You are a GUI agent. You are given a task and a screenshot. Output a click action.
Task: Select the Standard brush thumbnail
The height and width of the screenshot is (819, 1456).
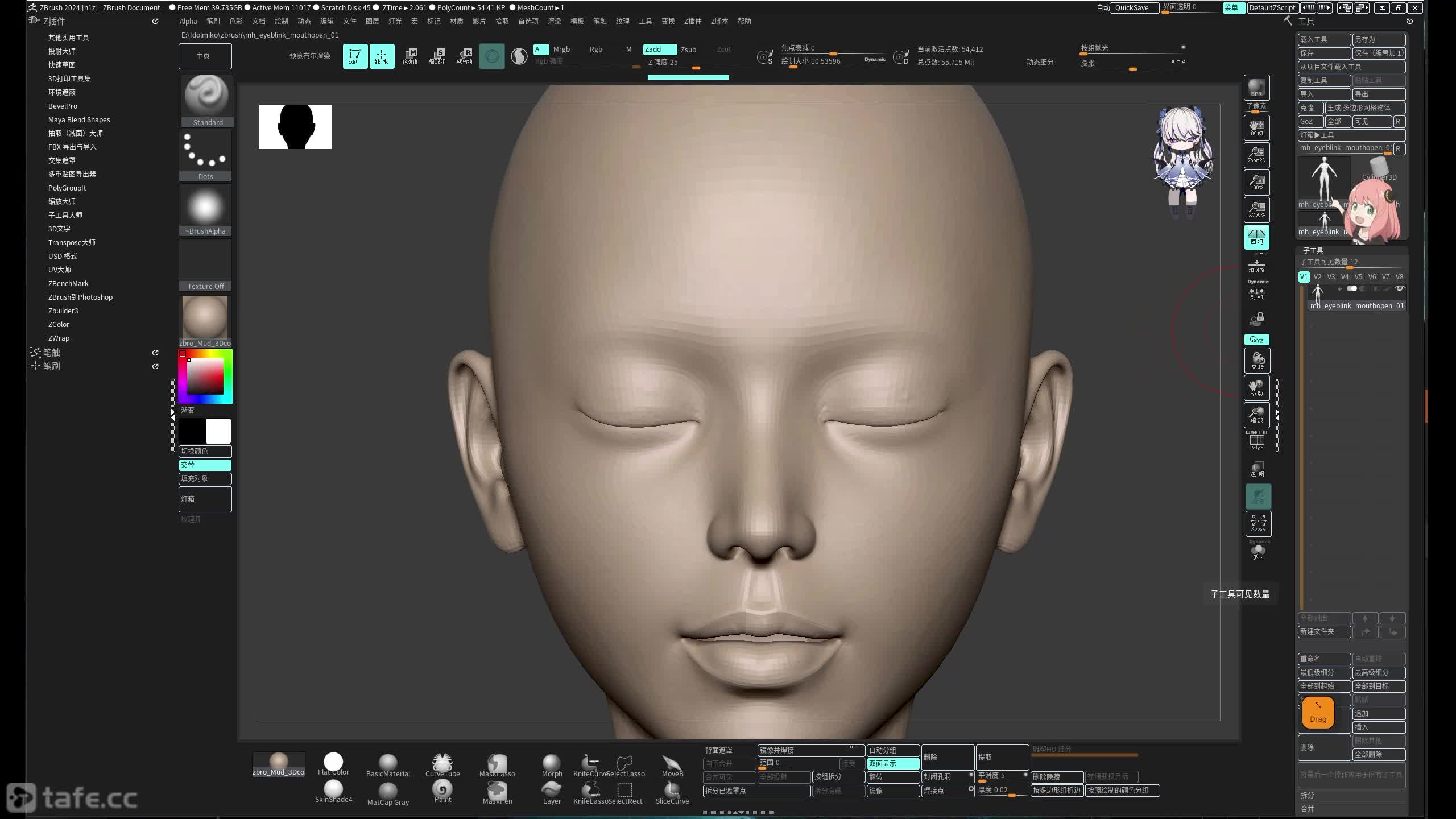tap(206, 101)
